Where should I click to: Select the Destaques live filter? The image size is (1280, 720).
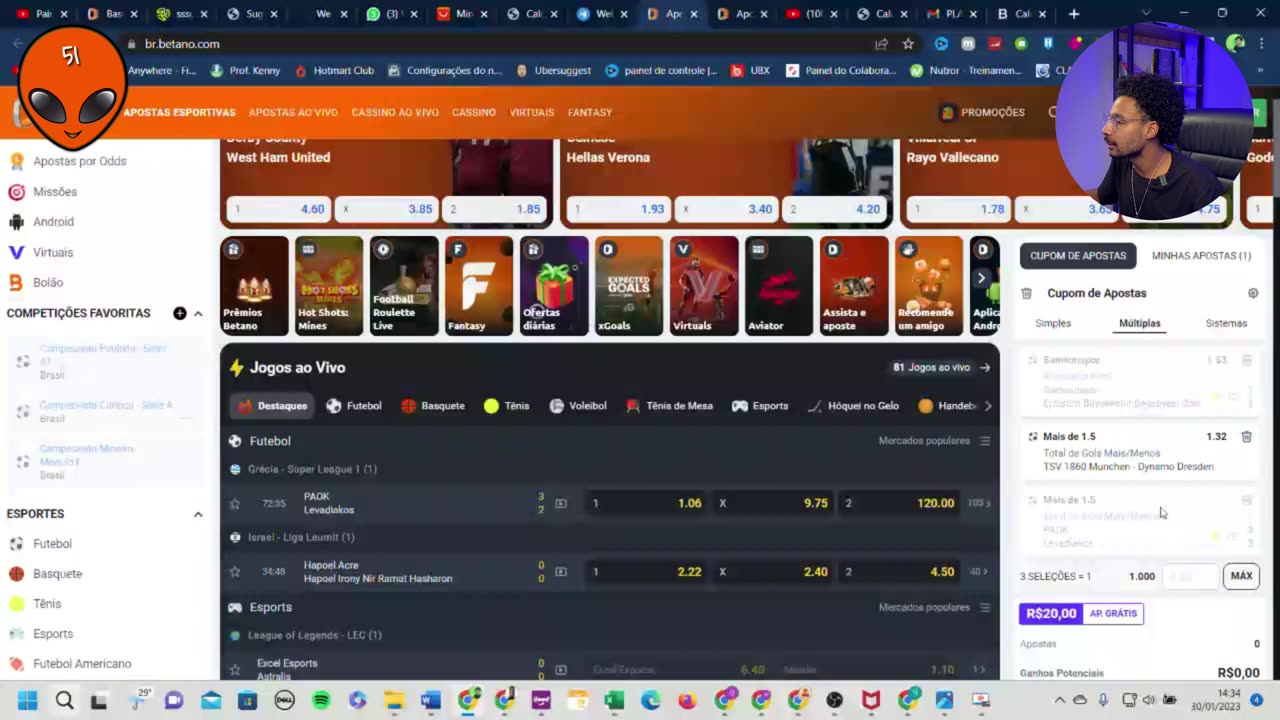(x=273, y=406)
